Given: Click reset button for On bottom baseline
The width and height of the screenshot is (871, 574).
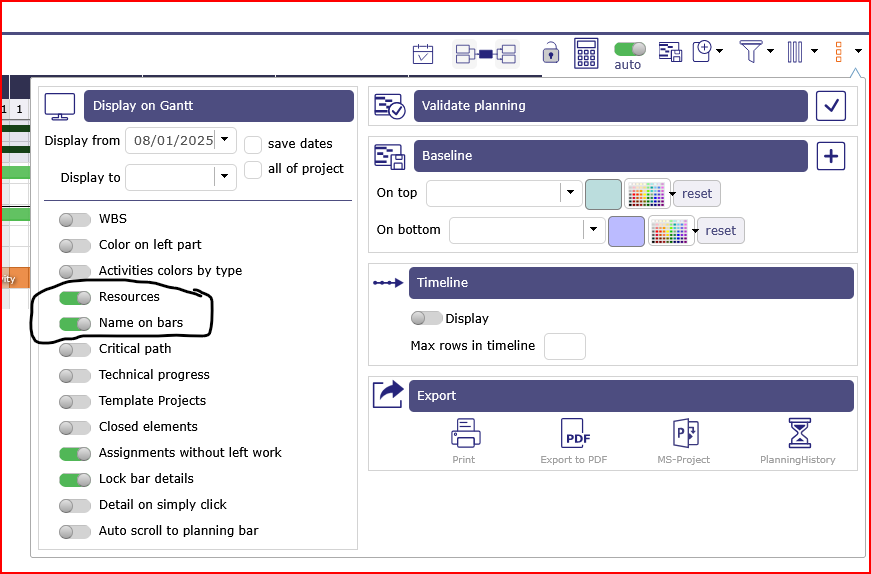Looking at the screenshot, I should tap(720, 230).
